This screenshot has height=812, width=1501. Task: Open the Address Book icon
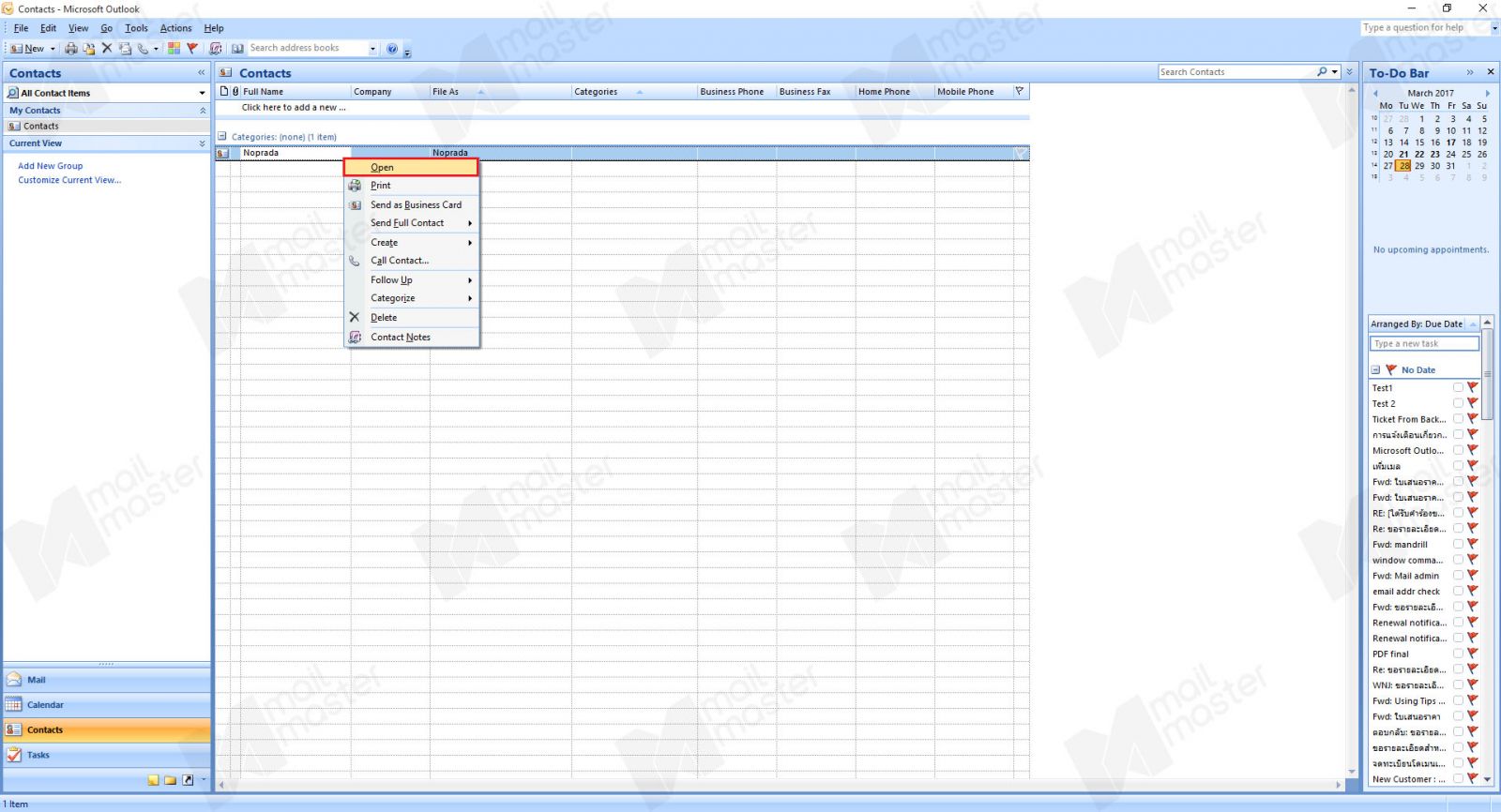(x=237, y=48)
